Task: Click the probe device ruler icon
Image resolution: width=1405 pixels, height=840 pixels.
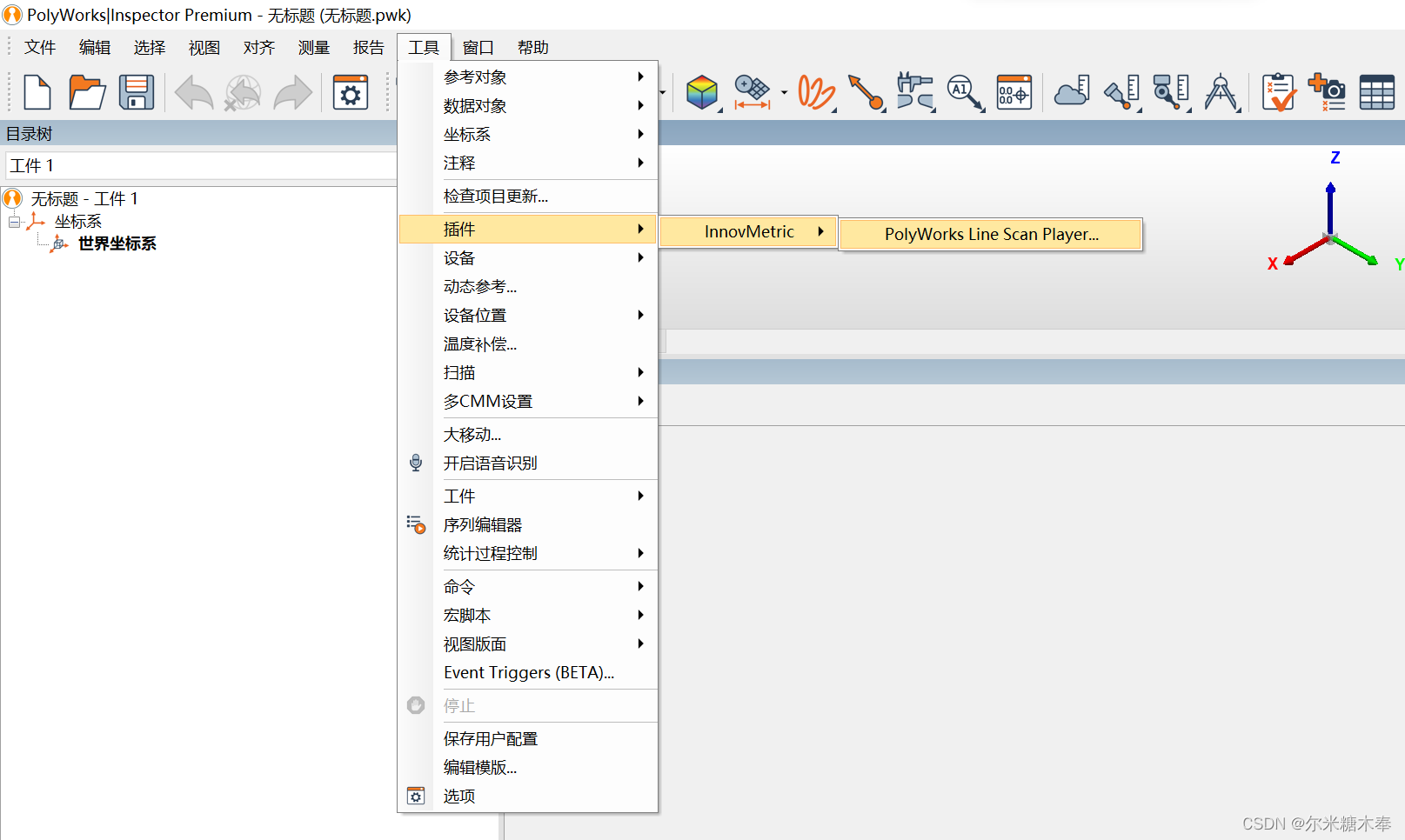Action: (x=1171, y=92)
